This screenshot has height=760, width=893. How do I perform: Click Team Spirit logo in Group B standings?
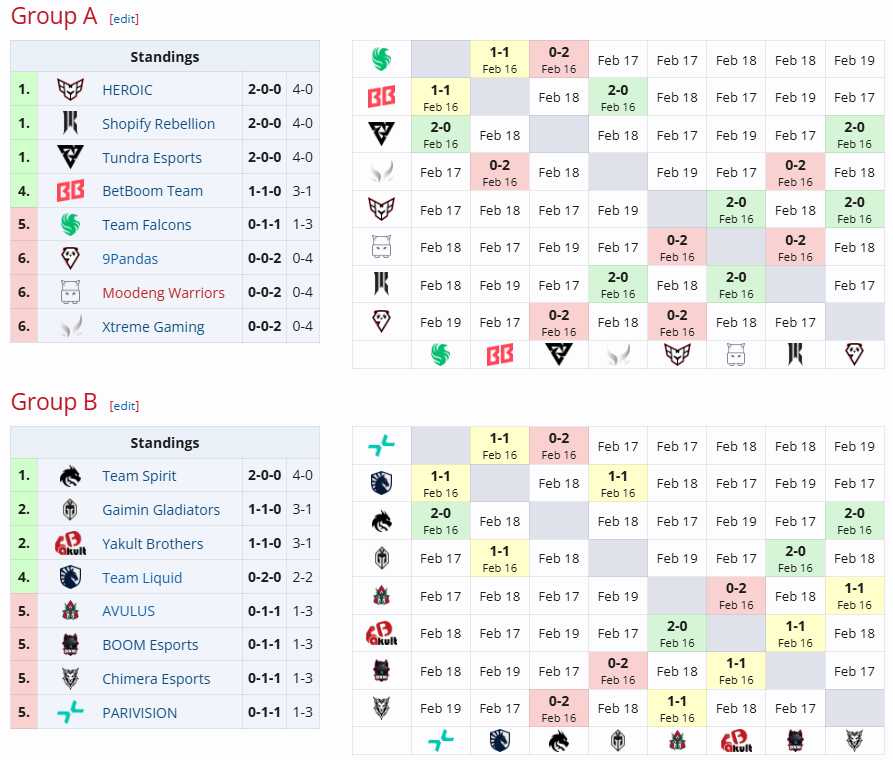[x=71, y=476]
